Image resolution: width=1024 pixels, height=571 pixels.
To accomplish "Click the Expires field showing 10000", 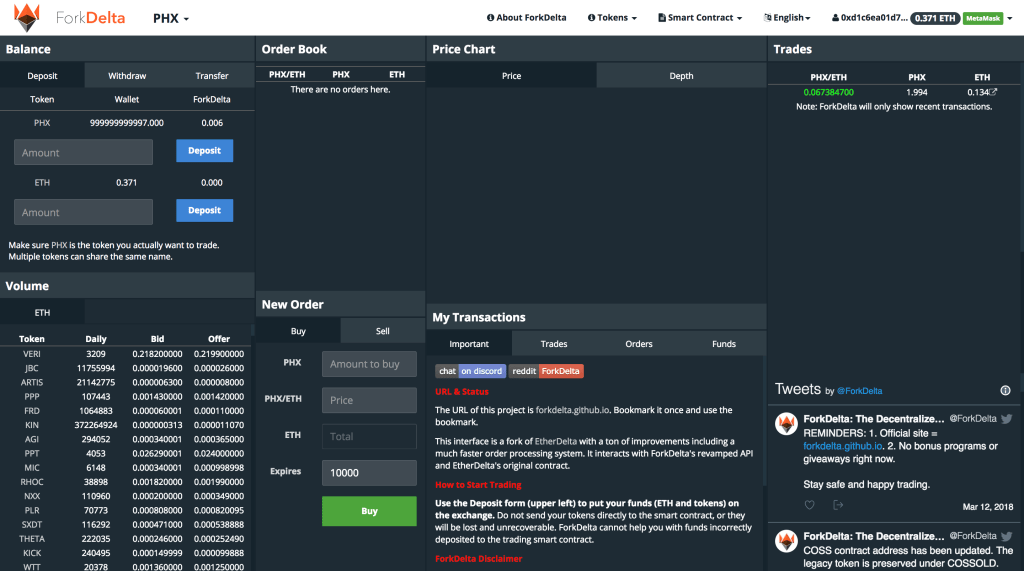I will coord(369,473).
